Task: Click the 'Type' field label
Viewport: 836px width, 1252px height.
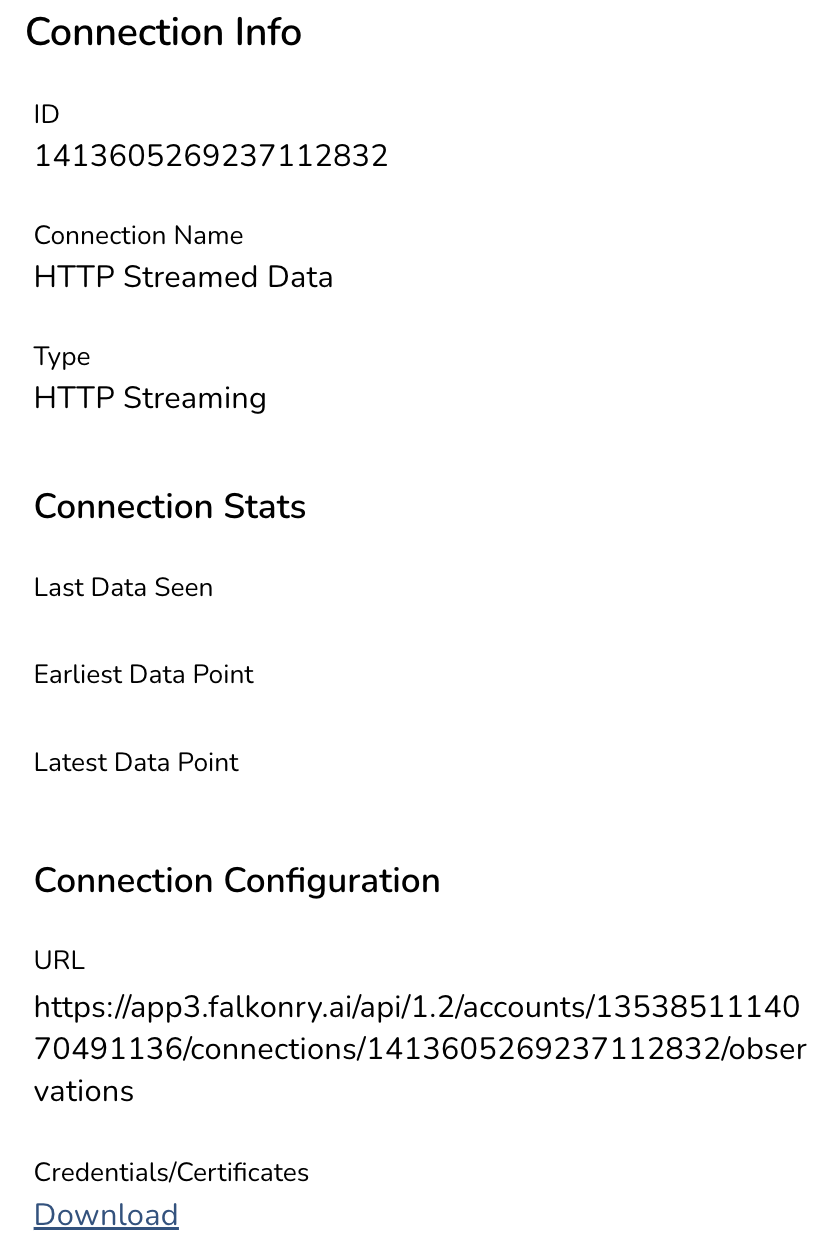Action: click(x=62, y=356)
